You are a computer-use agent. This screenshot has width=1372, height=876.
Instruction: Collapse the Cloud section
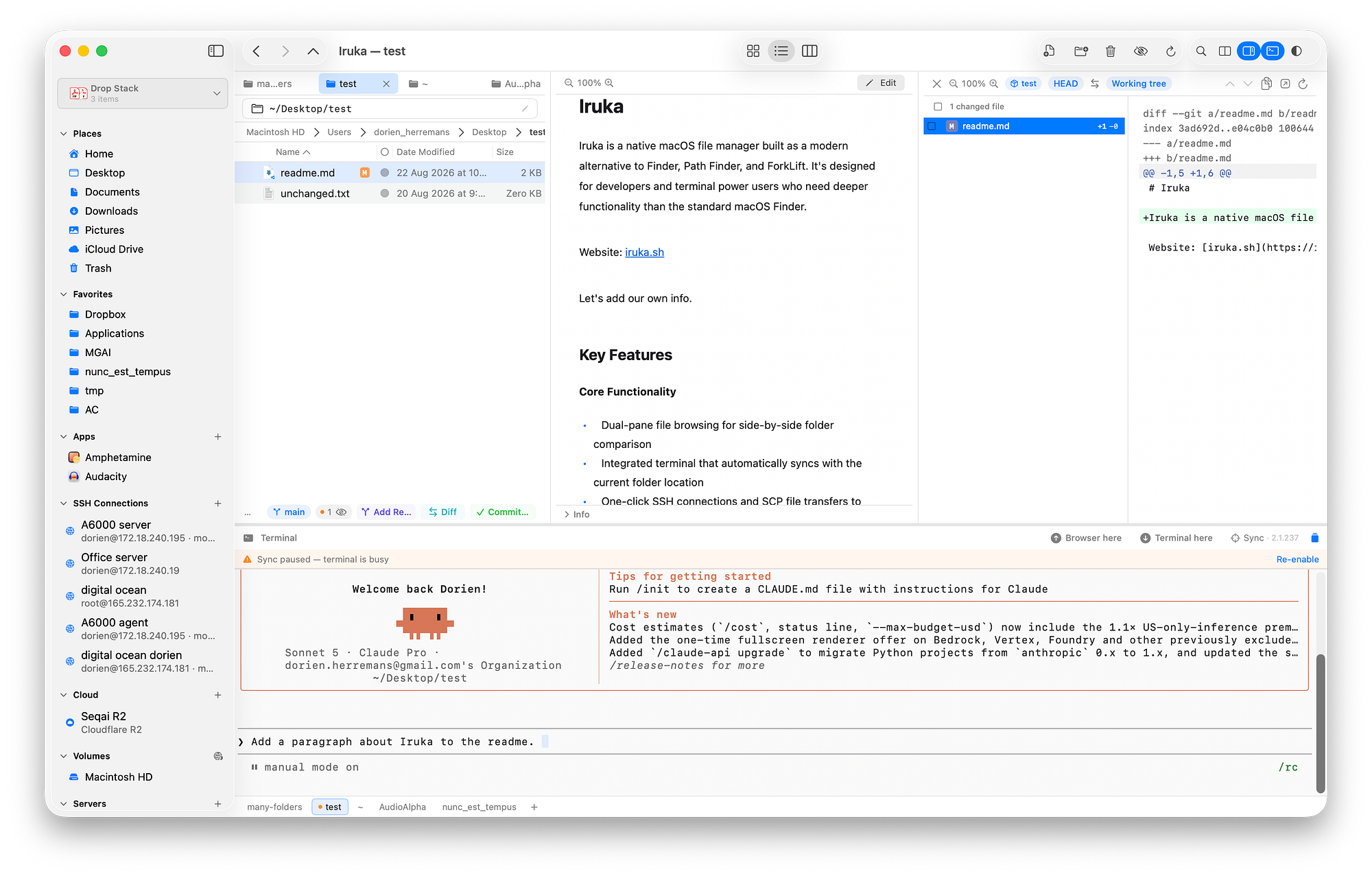pyautogui.click(x=64, y=695)
